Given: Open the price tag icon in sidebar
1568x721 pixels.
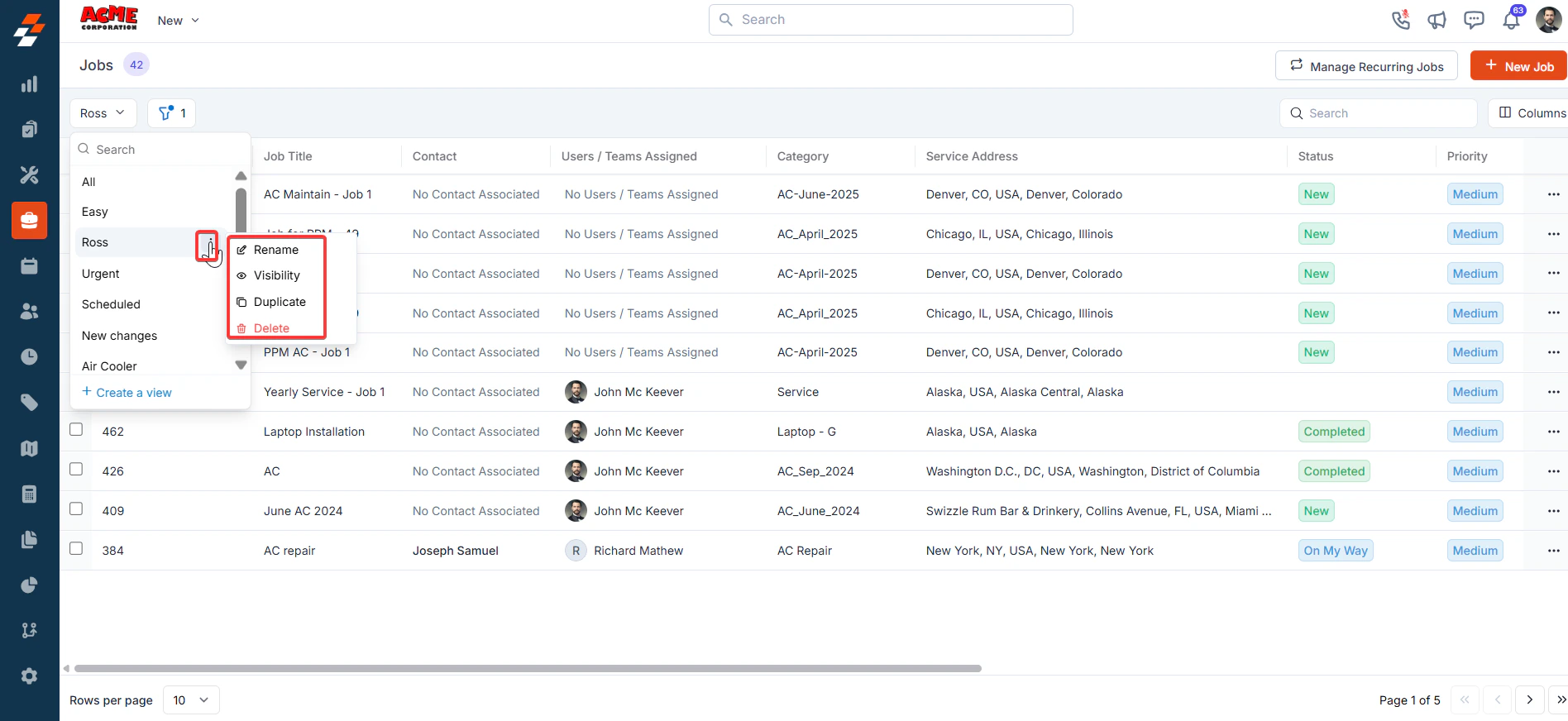Looking at the screenshot, I should (x=29, y=403).
